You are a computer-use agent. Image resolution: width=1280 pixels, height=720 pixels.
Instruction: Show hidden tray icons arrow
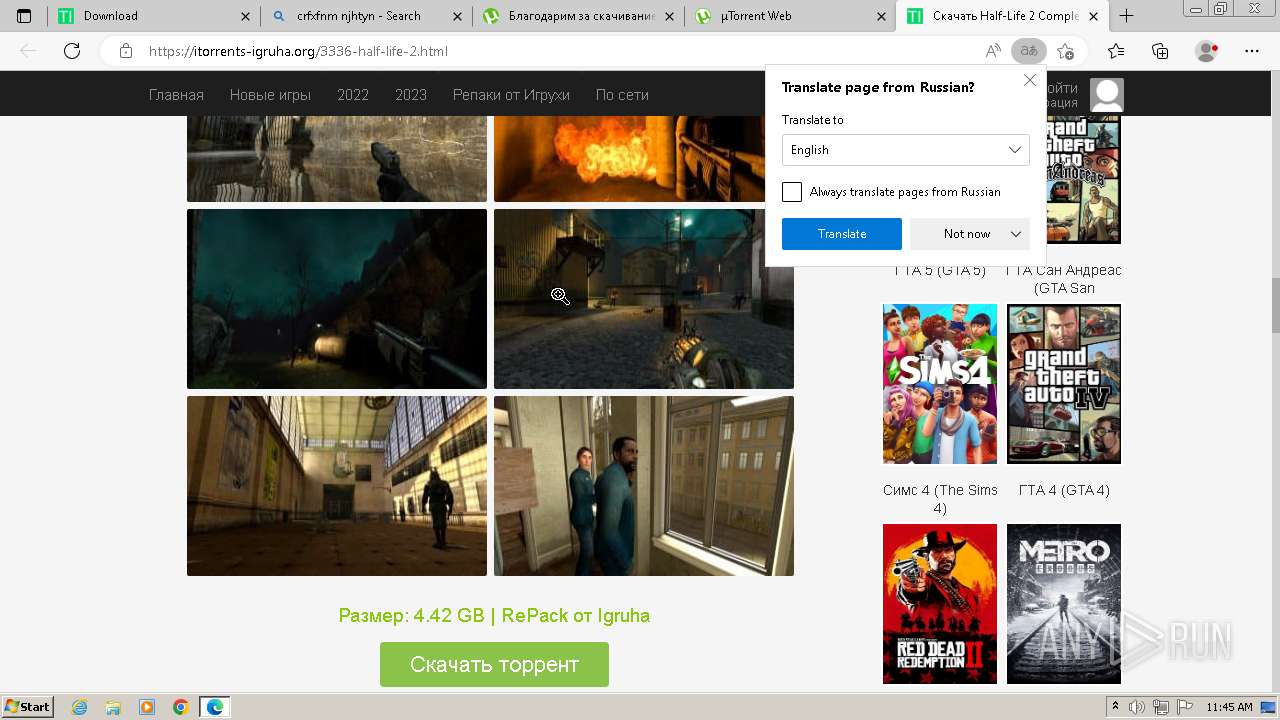[1115, 707]
